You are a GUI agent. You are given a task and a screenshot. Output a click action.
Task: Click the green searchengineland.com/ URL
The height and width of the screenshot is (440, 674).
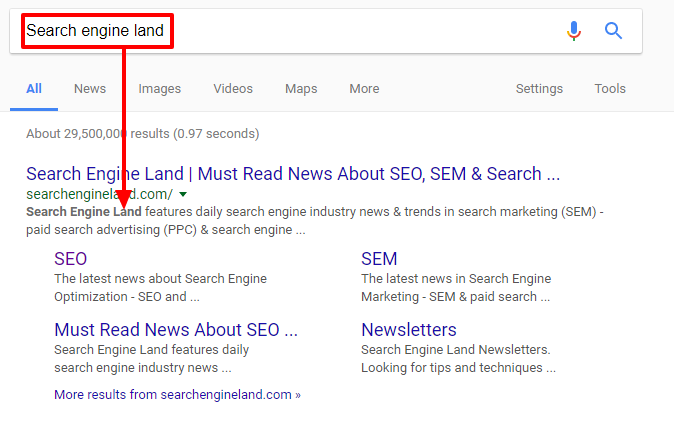point(99,194)
